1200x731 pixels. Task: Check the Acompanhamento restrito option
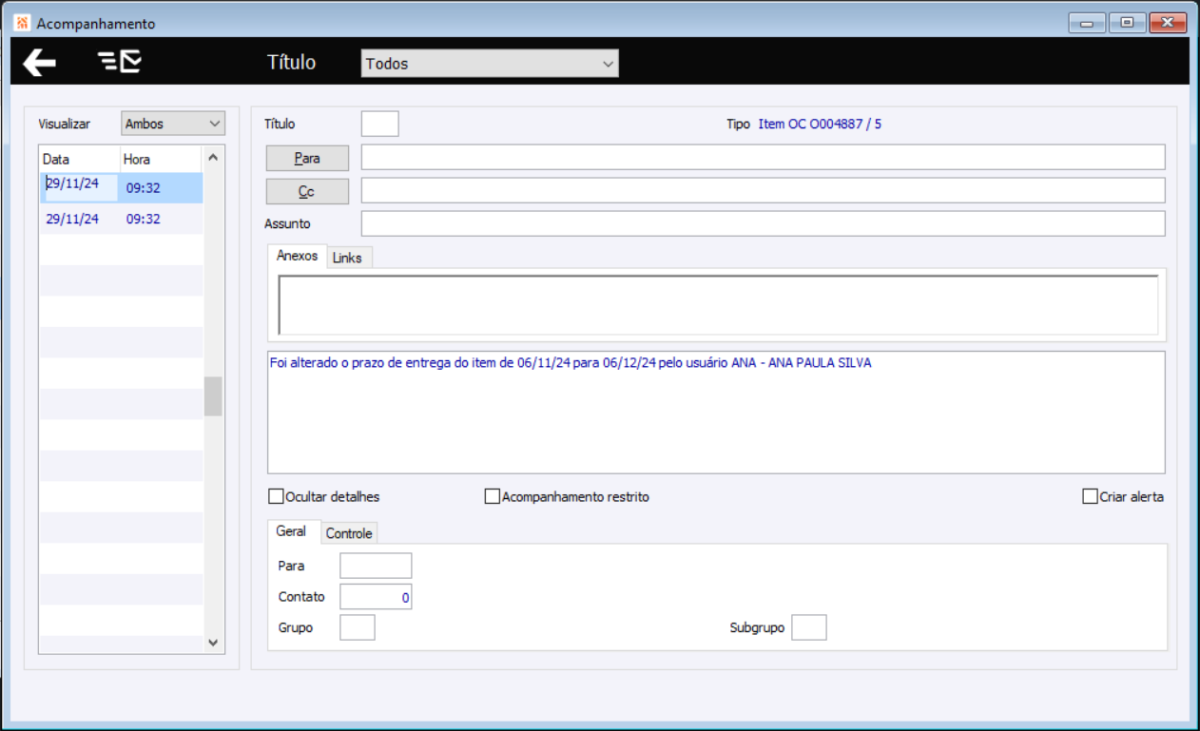491,496
